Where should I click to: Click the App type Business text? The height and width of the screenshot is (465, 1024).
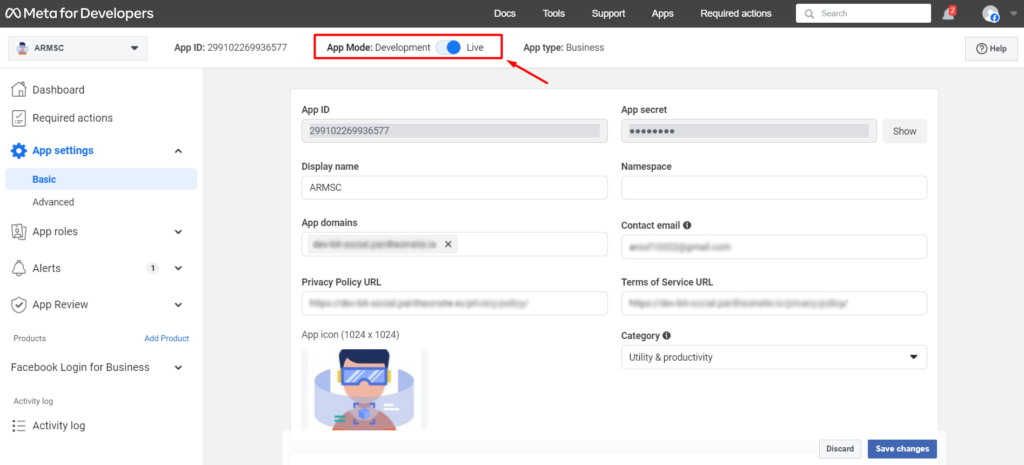(564, 48)
